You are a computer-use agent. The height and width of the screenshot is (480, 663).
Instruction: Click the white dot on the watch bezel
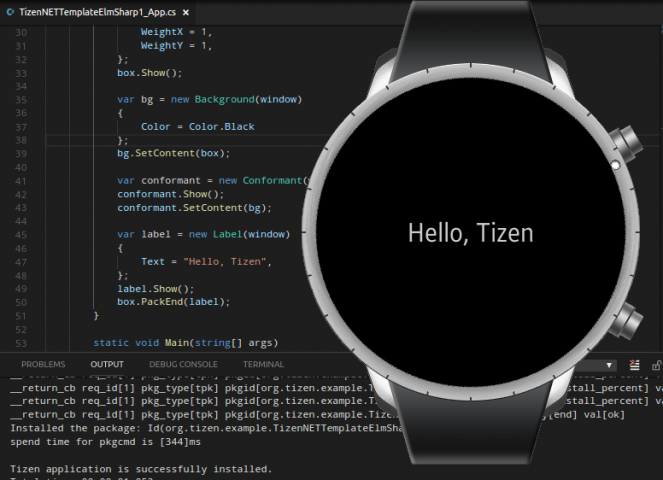pyautogui.click(x=615, y=165)
